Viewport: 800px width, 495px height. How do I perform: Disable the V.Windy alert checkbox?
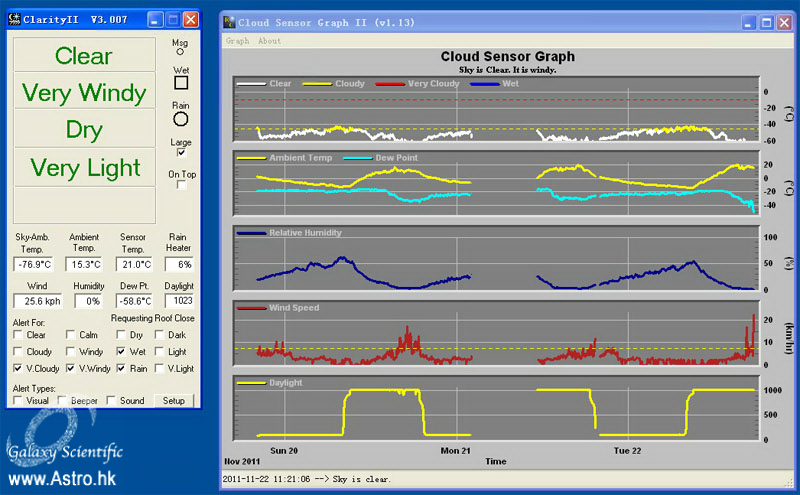(x=71, y=369)
